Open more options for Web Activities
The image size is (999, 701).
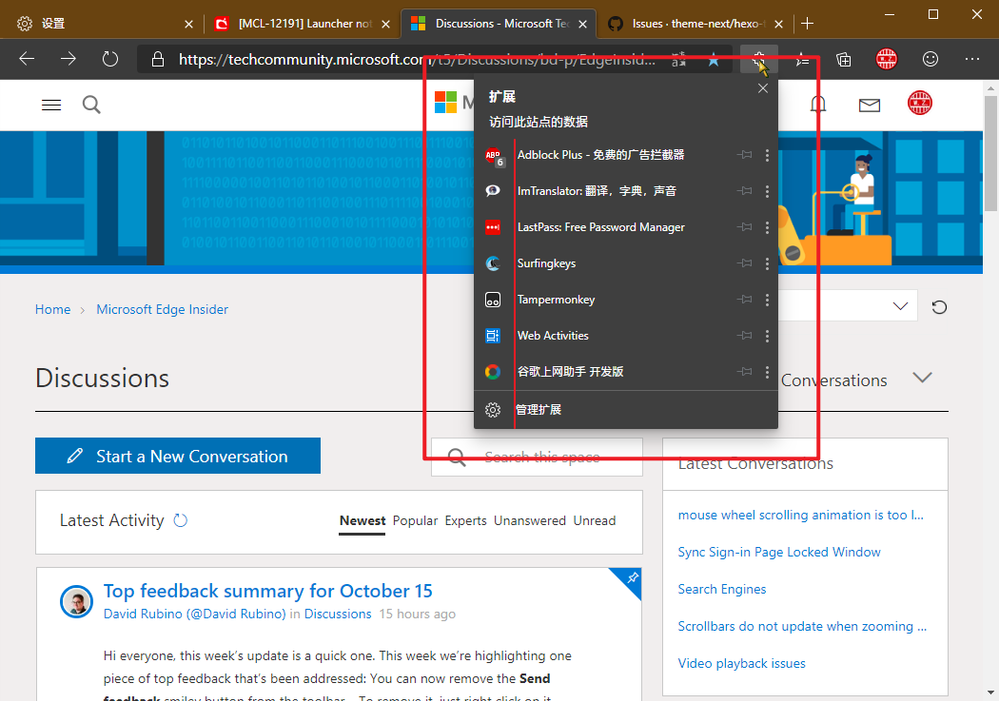(x=767, y=335)
